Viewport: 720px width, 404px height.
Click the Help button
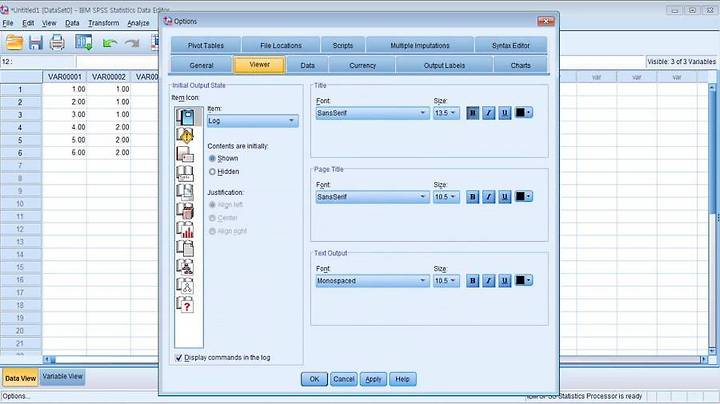pos(402,379)
